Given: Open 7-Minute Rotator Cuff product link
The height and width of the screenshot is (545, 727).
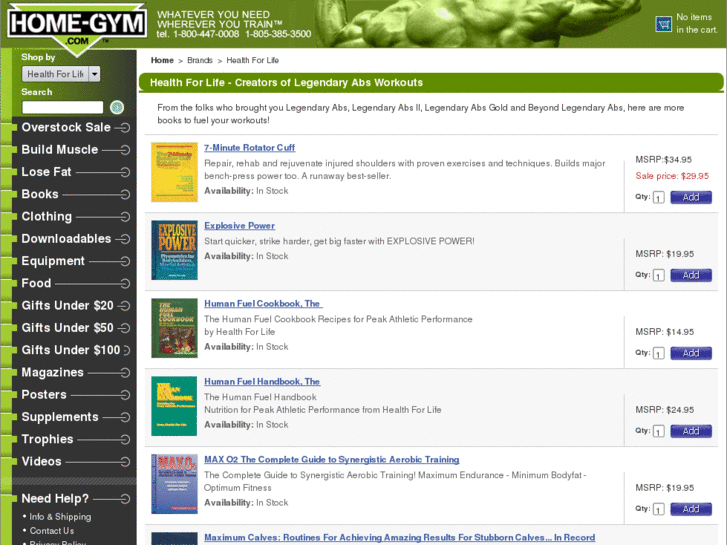Looking at the screenshot, I should pos(249,147).
